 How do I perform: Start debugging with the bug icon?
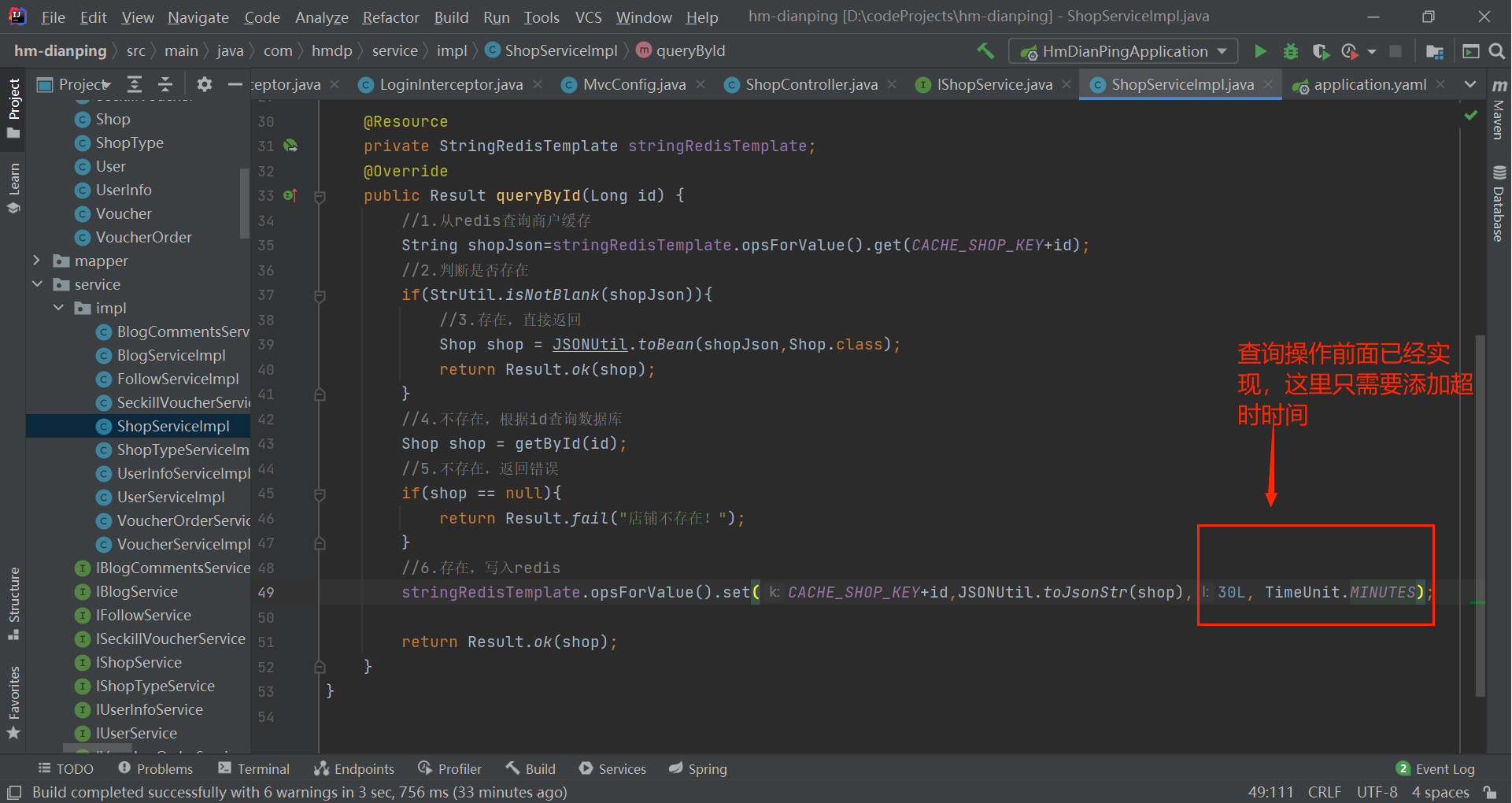[1291, 51]
